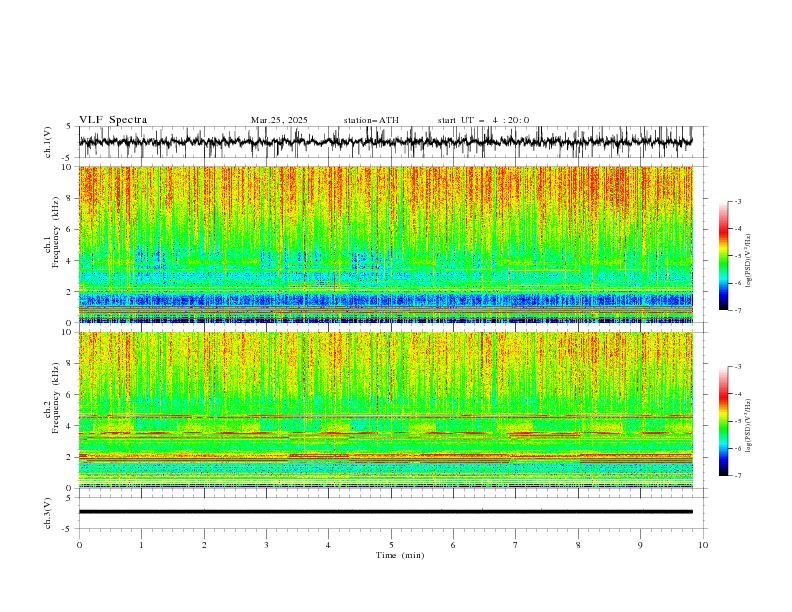The width and height of the screenshot is (792, 612).
Task: Click the "VLF Spectra" plot title
Action: (113, 120)
